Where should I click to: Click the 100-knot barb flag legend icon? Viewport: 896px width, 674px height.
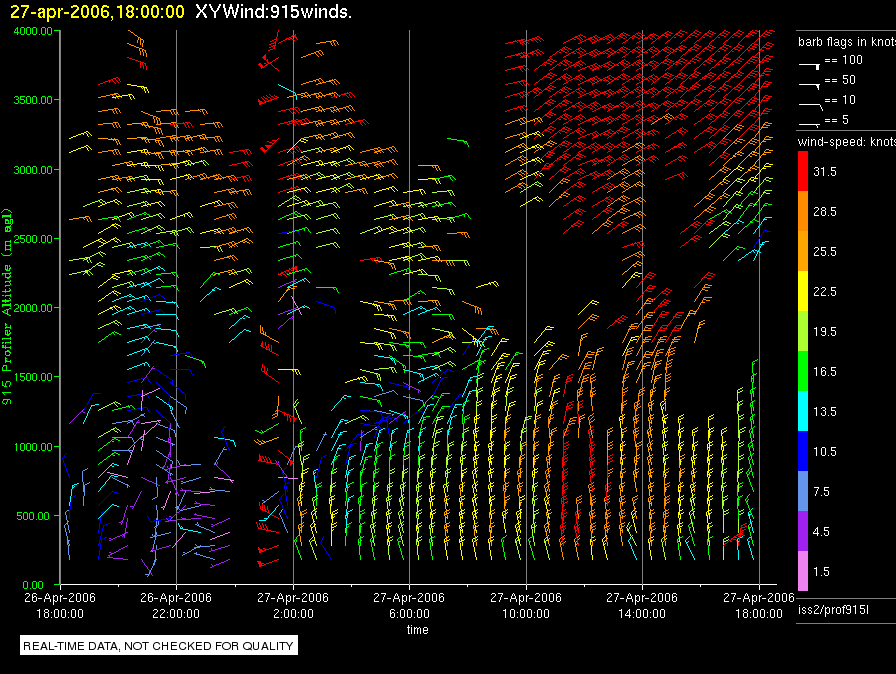pyautogui.click(x=810, y=66)
